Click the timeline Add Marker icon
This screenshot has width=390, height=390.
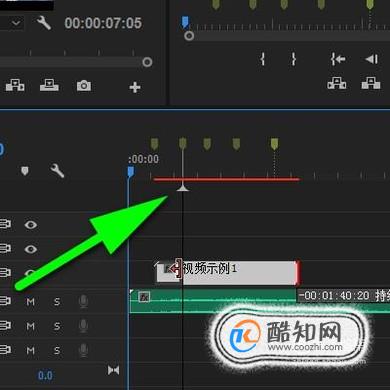click(x=25, y=171)
